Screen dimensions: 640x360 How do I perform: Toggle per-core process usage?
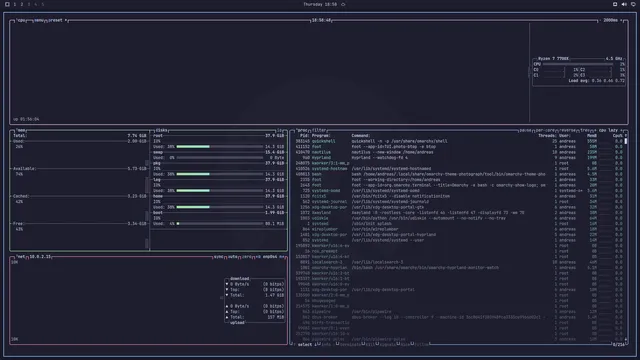click(546, 130)
